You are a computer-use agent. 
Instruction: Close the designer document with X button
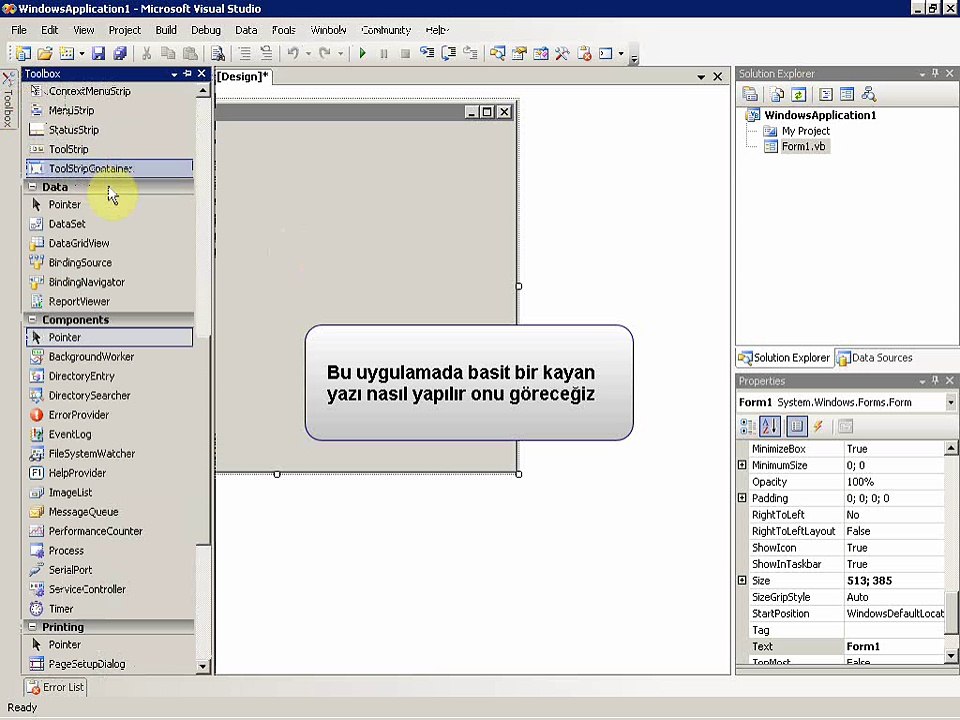[718, 77]
